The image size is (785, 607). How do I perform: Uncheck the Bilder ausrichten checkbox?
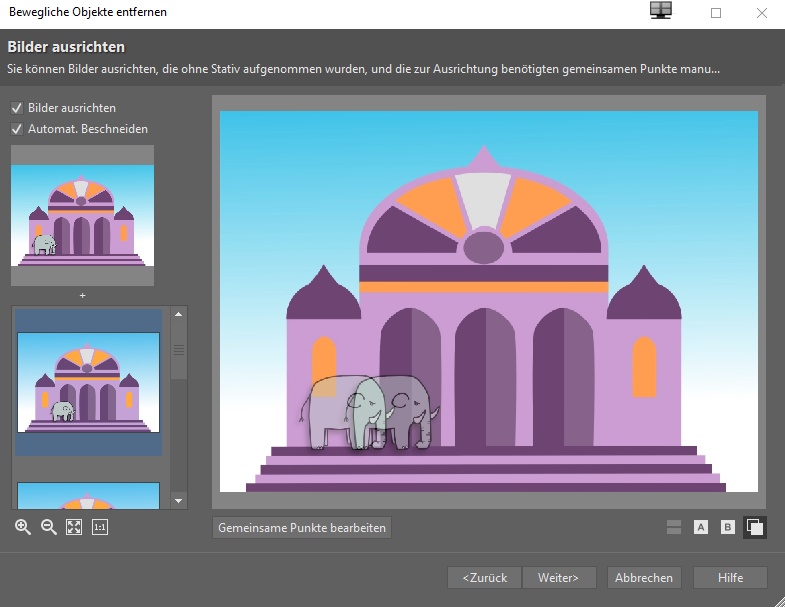(x=17, y=107)
